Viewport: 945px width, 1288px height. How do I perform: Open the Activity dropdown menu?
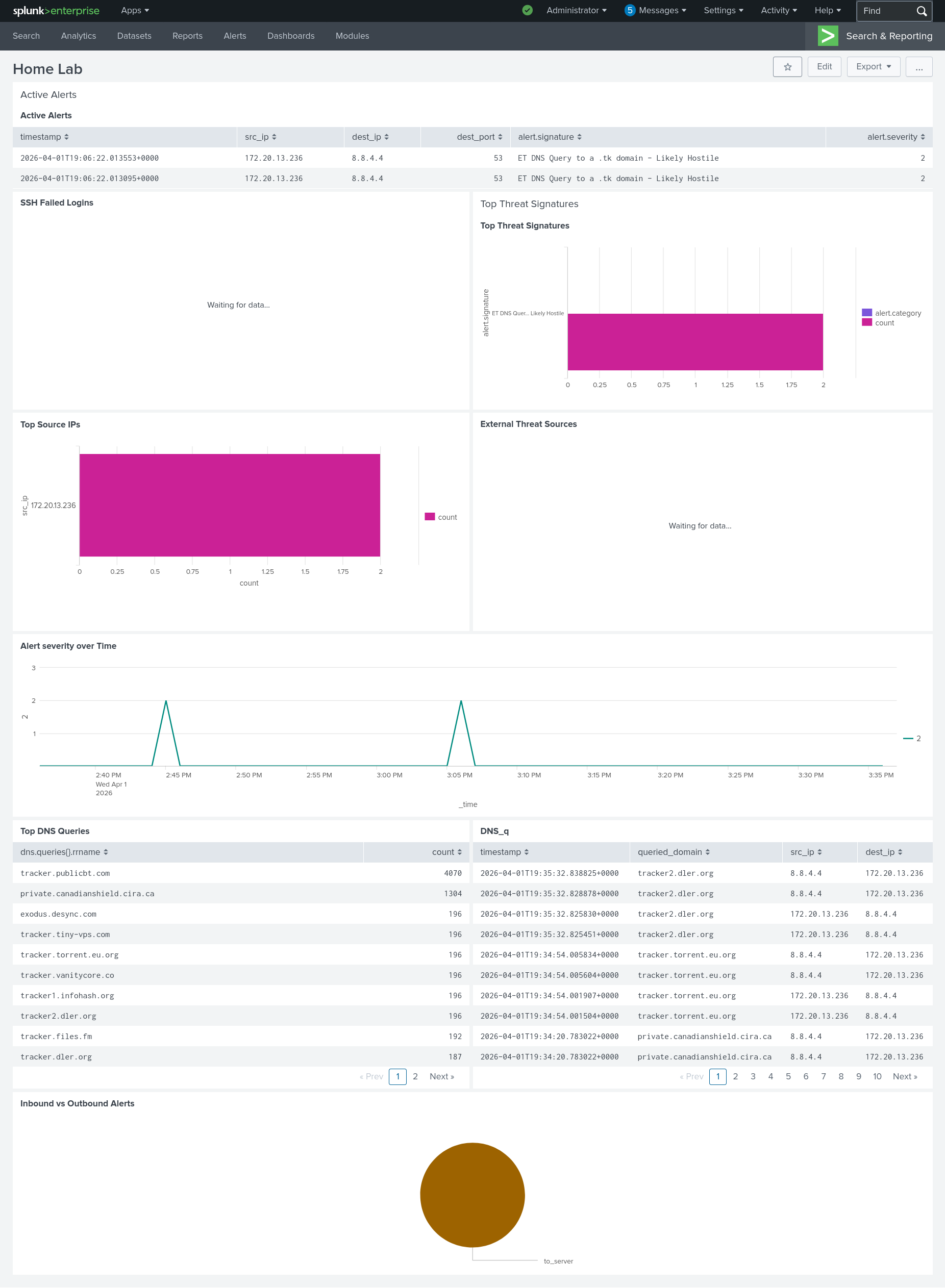coord(779,10)
